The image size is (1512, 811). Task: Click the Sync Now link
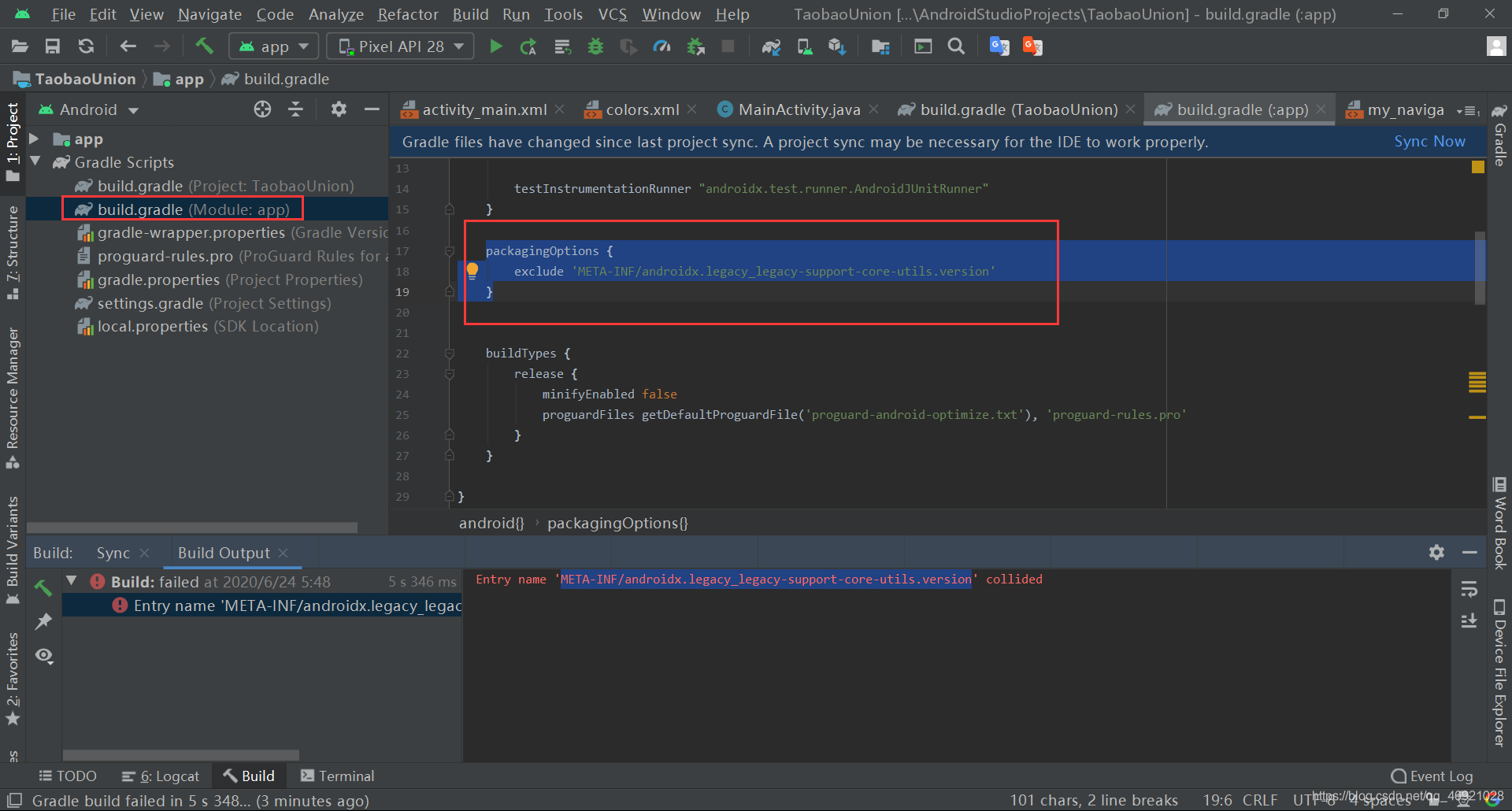pos(1429,142)
